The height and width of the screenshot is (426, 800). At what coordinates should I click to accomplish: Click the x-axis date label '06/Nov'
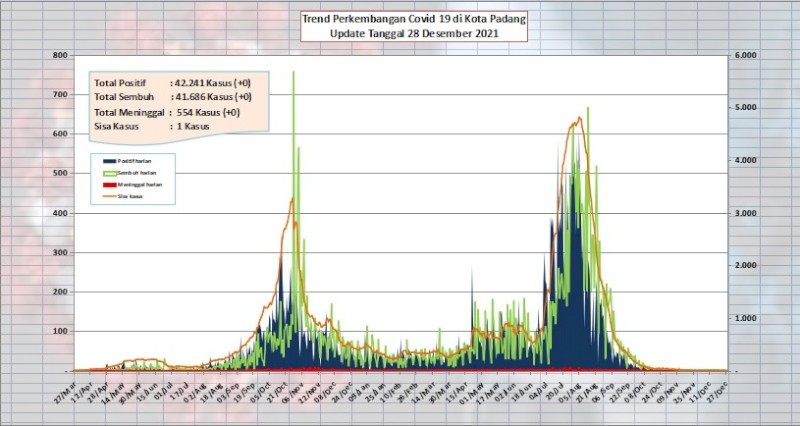point(293,392)
